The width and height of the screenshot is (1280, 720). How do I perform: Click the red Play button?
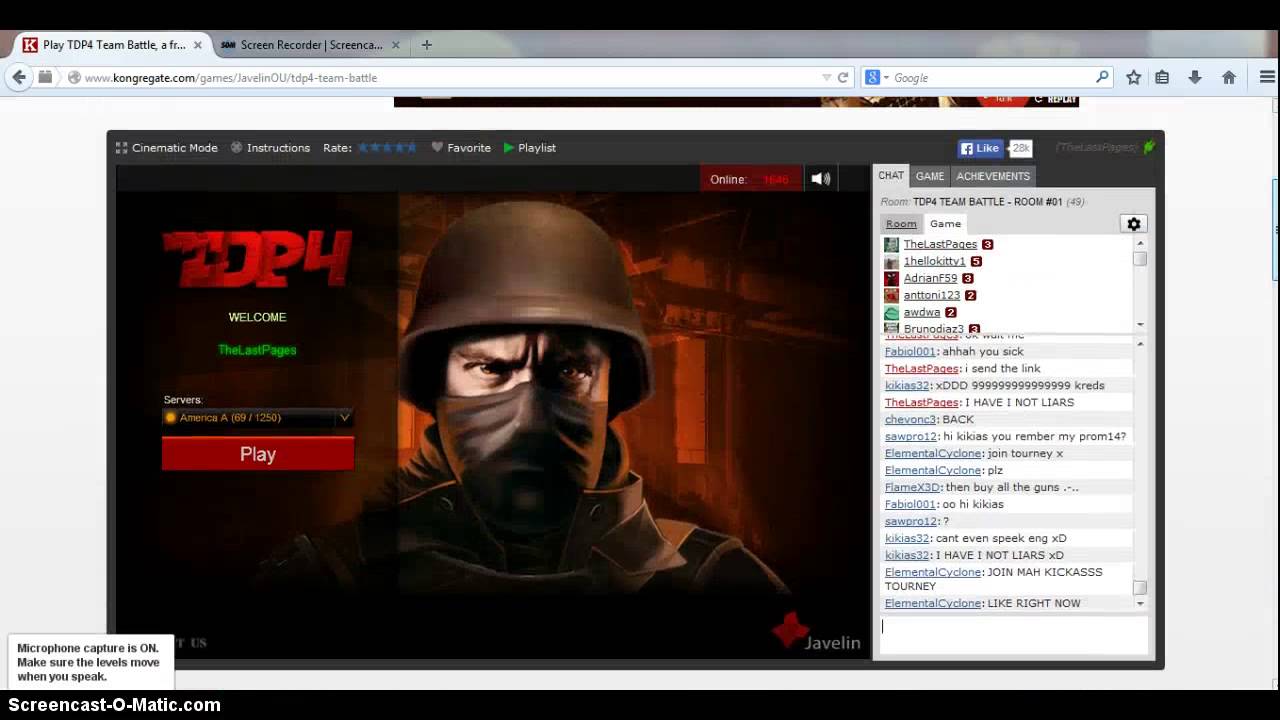tap(258, 454)
